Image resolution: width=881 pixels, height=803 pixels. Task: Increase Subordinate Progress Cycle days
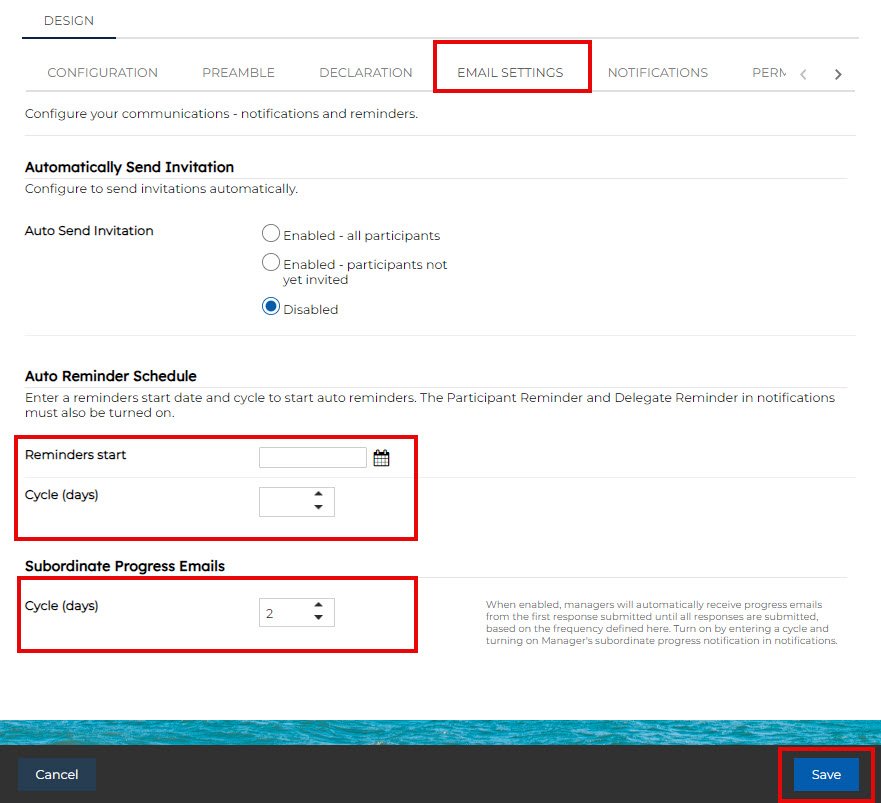click(x=318, y=605)
